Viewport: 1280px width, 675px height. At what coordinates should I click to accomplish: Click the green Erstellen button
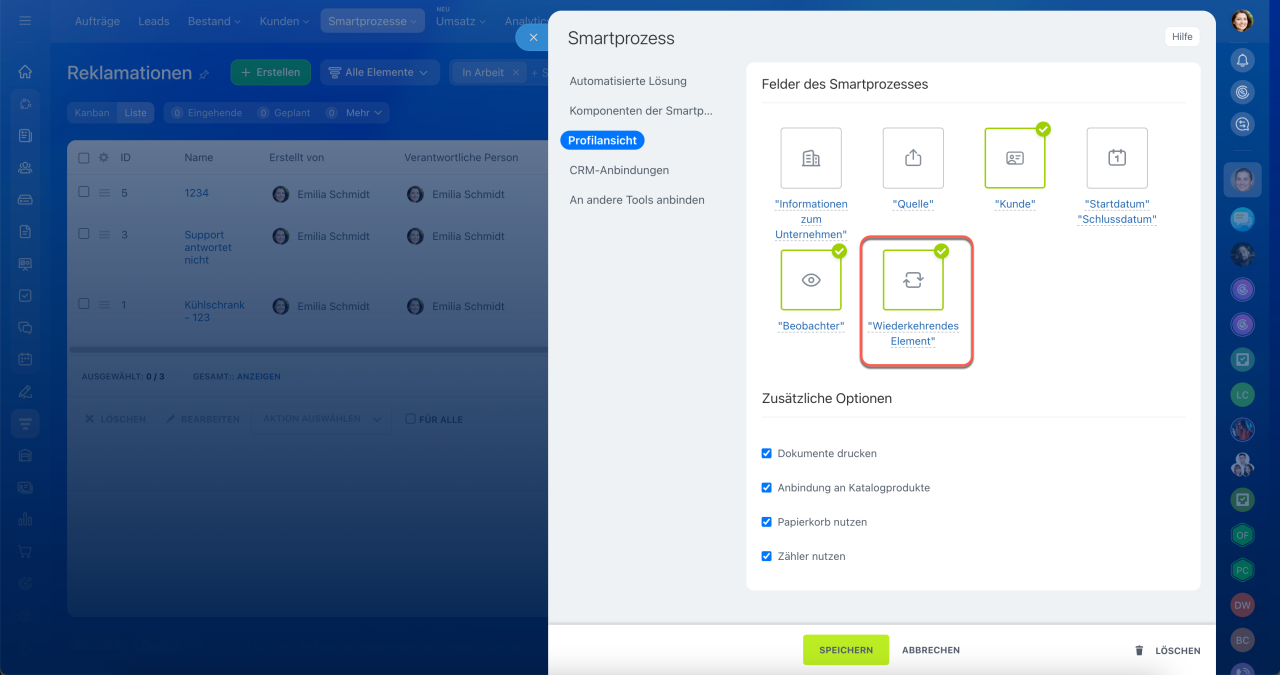point(270,72)
